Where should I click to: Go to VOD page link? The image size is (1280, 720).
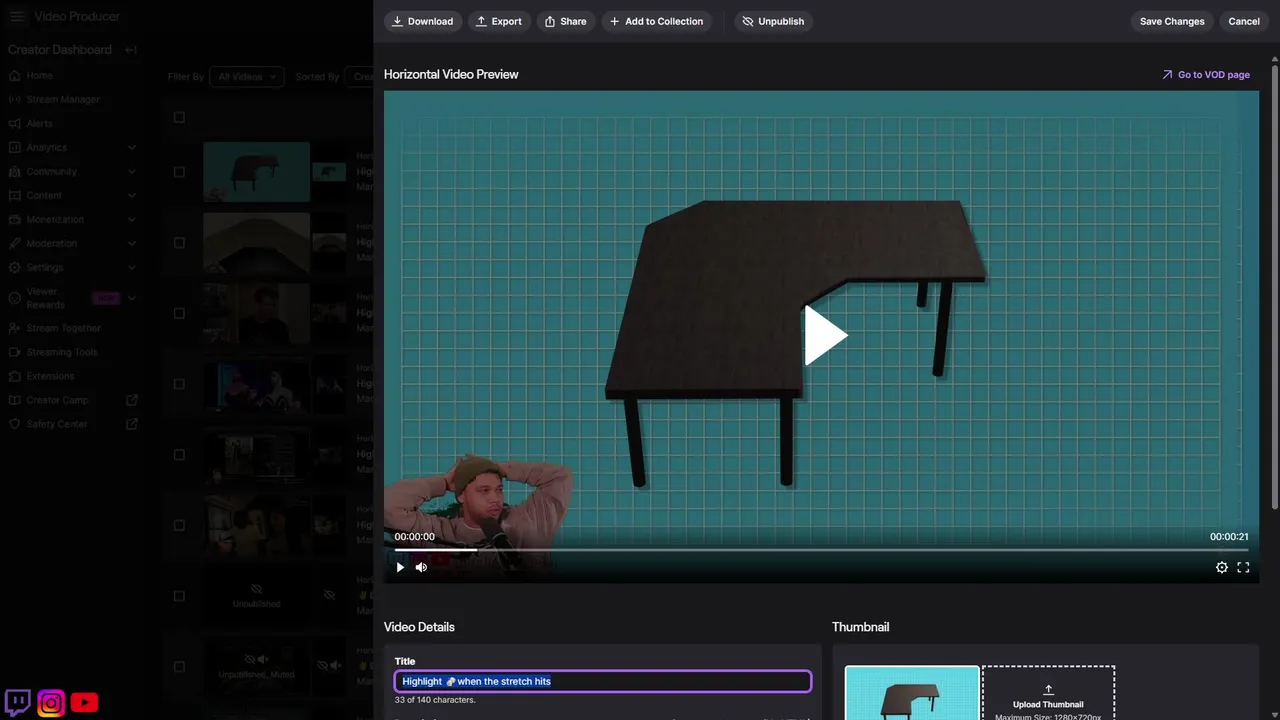1206,75
